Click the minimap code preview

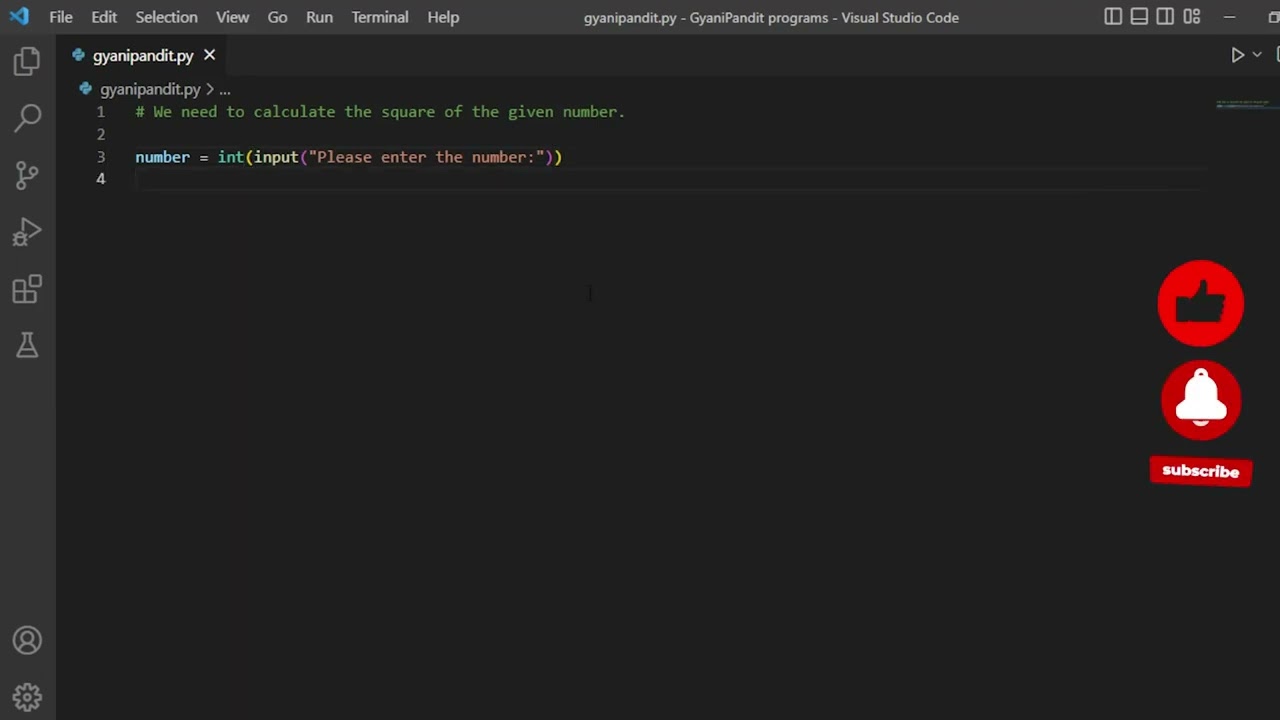coord(1243,104)
